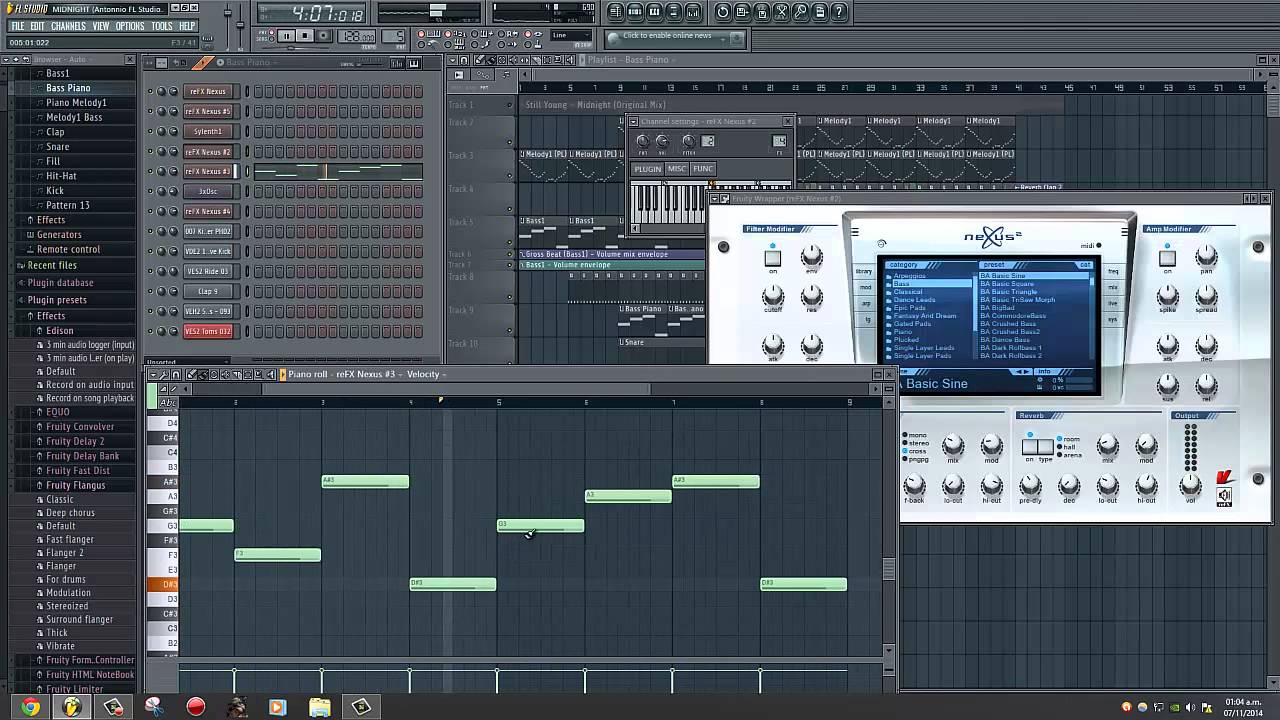
Task: Click the 3xOsc channel button
Action: 208,192
